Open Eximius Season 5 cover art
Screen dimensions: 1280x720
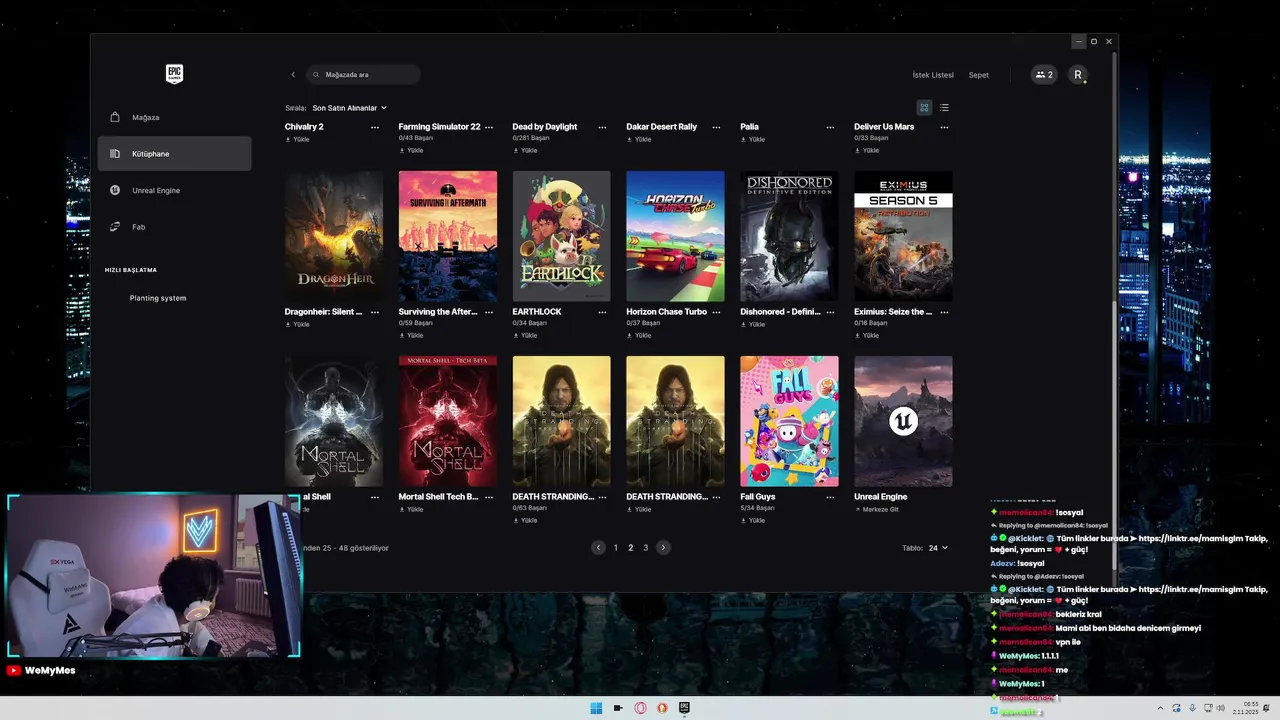point(903,236)
